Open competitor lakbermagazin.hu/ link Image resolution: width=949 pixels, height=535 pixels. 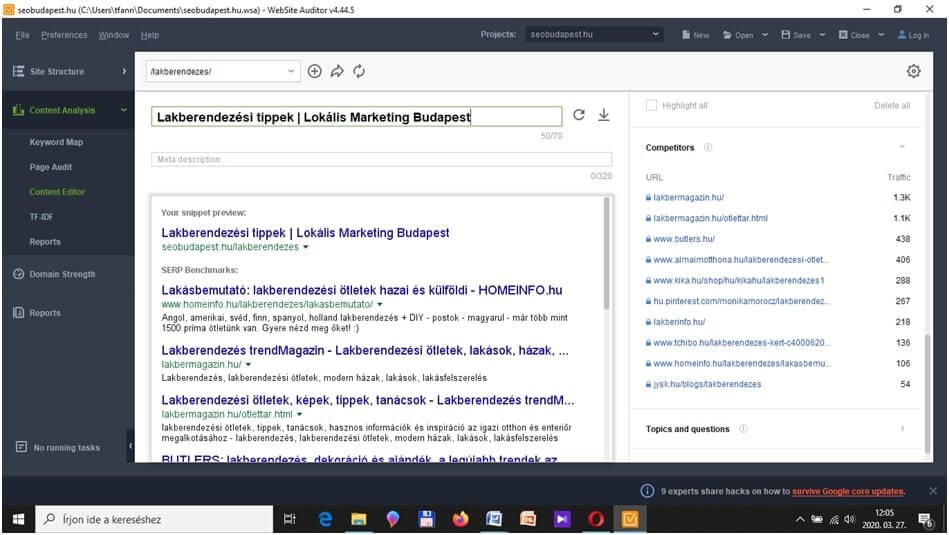tap(689, 197)
